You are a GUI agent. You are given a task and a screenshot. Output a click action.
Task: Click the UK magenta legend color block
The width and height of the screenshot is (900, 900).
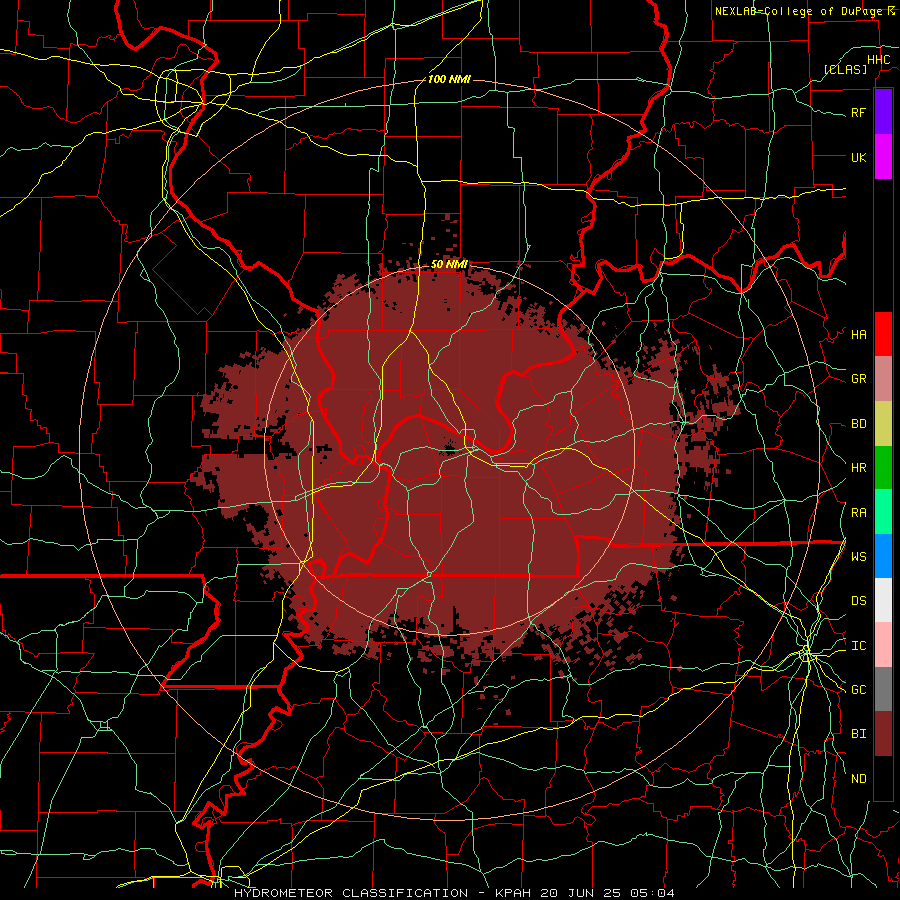[x=883, y=157]
